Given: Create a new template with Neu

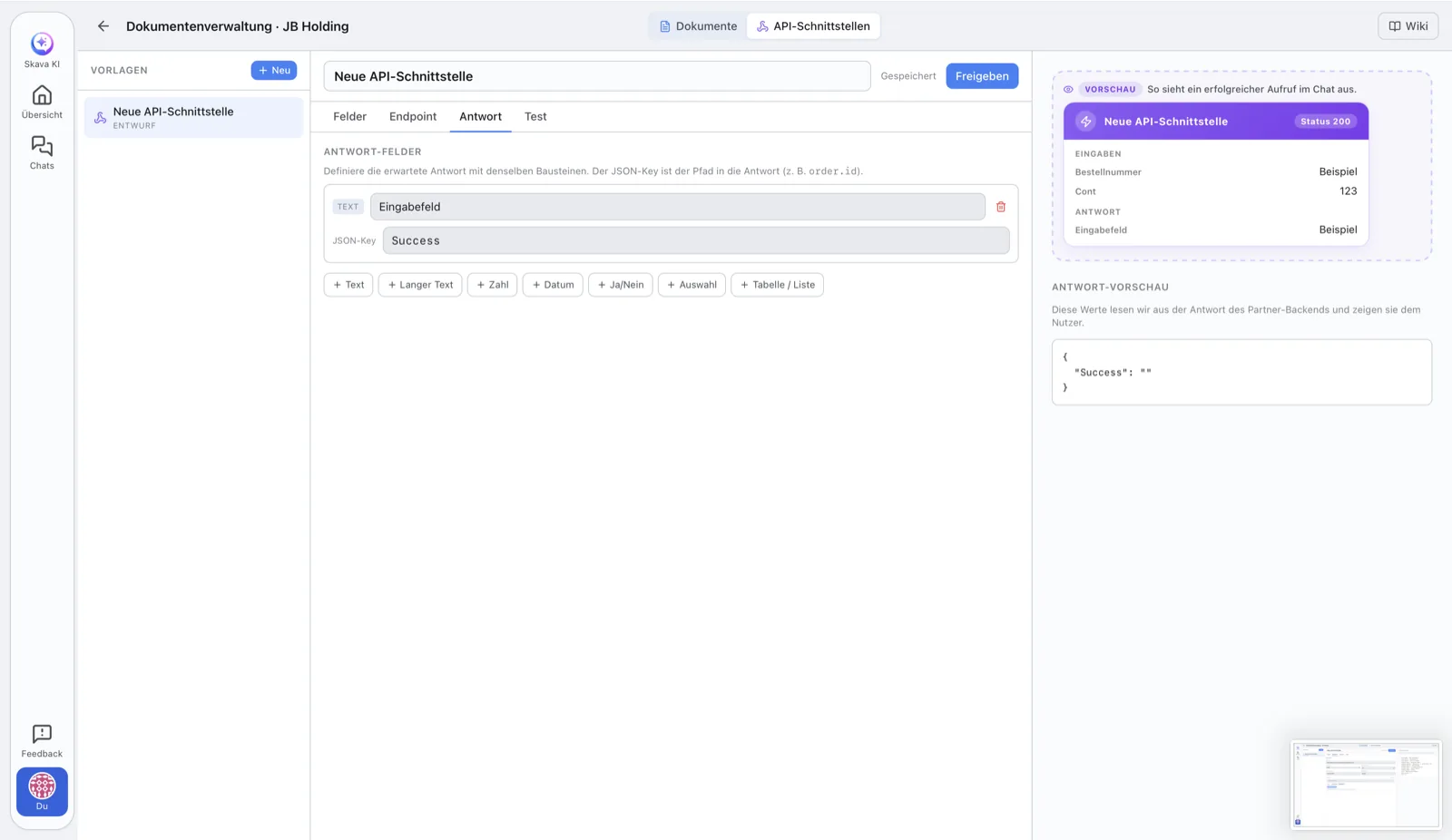Looking at the screenshot, I should (274, 70).
